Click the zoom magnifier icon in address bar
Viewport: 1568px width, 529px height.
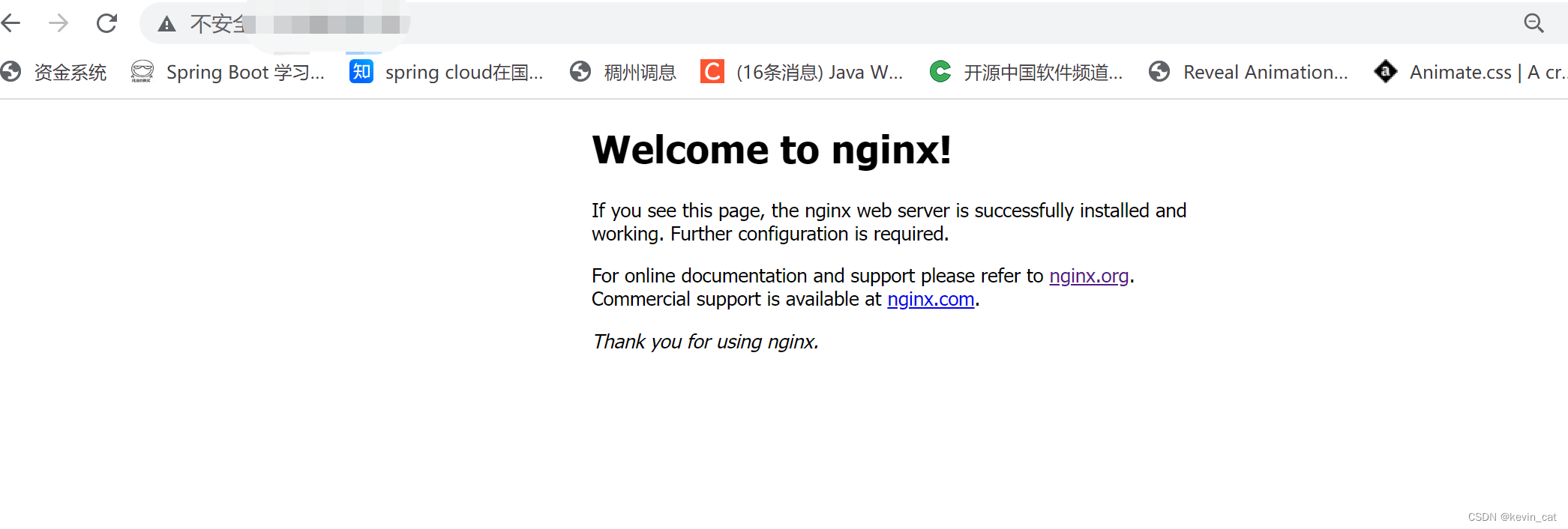pos(1534,23)
